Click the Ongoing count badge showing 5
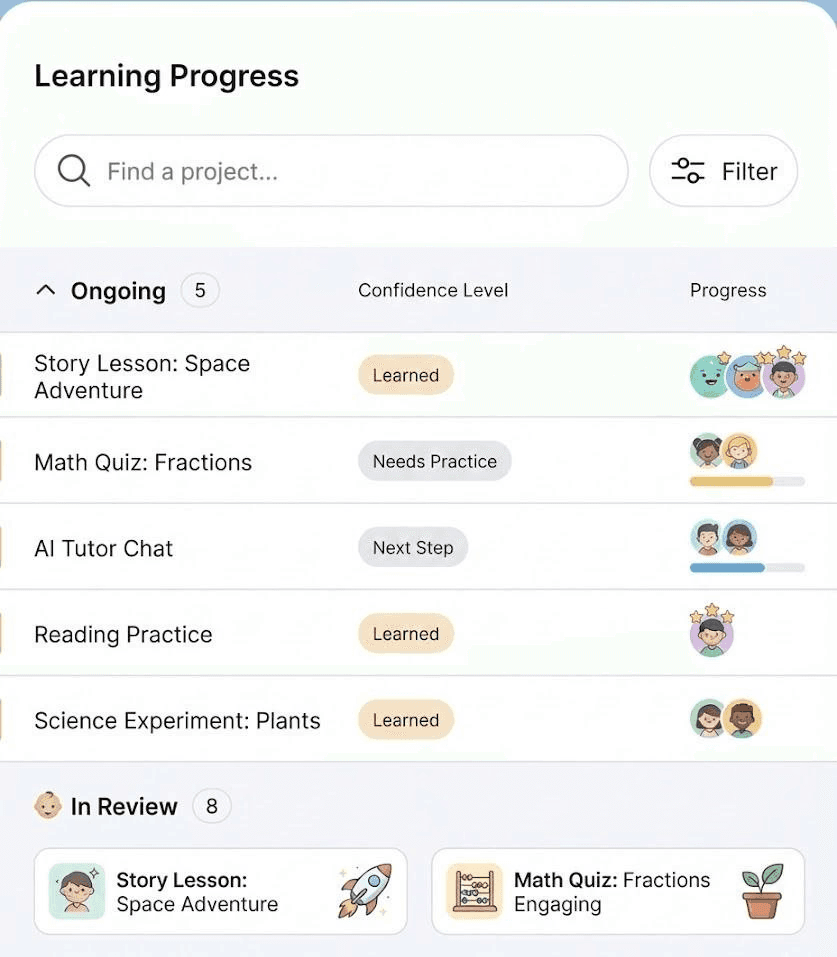Image resolution: width=837 pixels, height=957 pixels. coord(199,289)
